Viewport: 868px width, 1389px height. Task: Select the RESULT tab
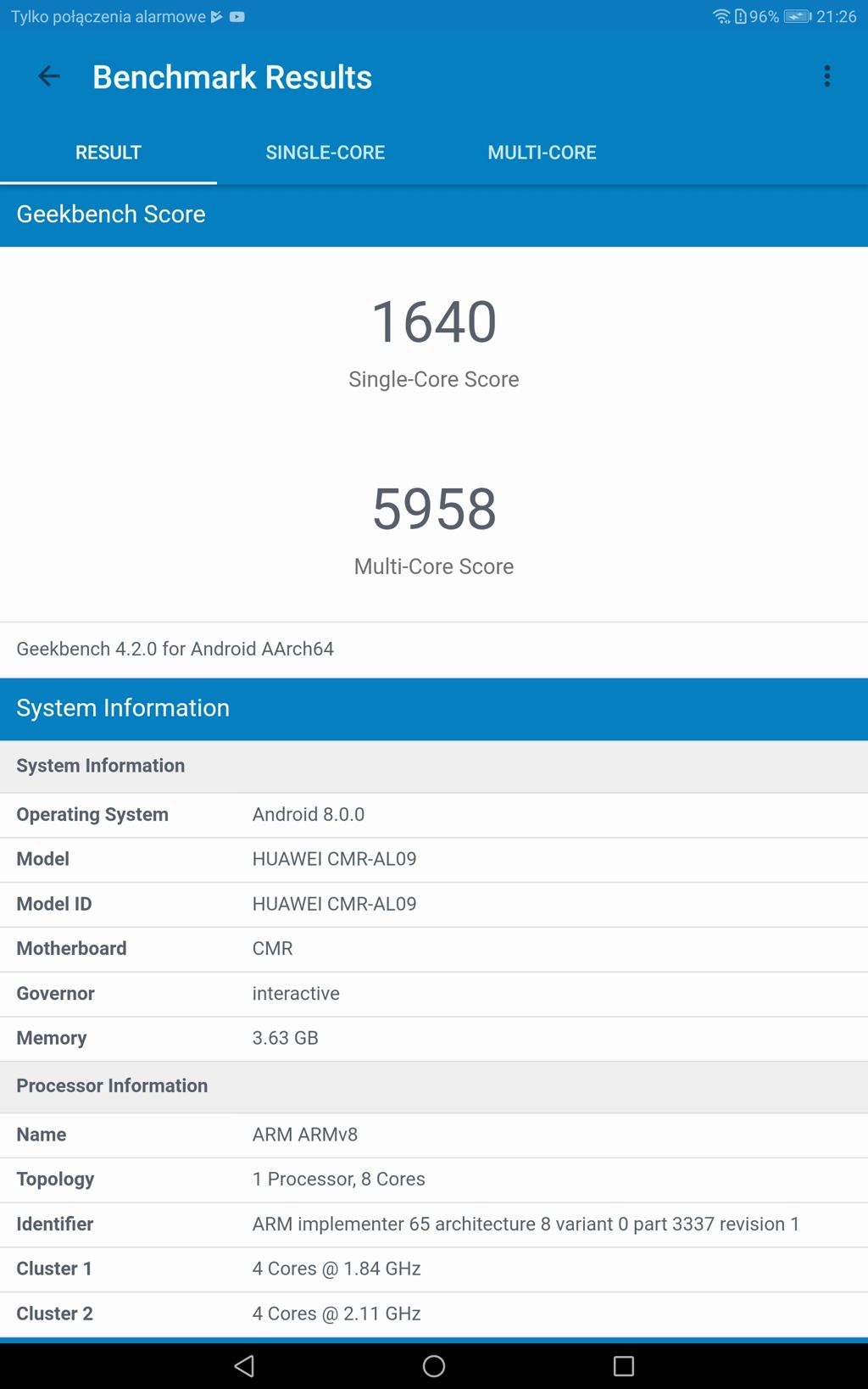pos(108,153)
